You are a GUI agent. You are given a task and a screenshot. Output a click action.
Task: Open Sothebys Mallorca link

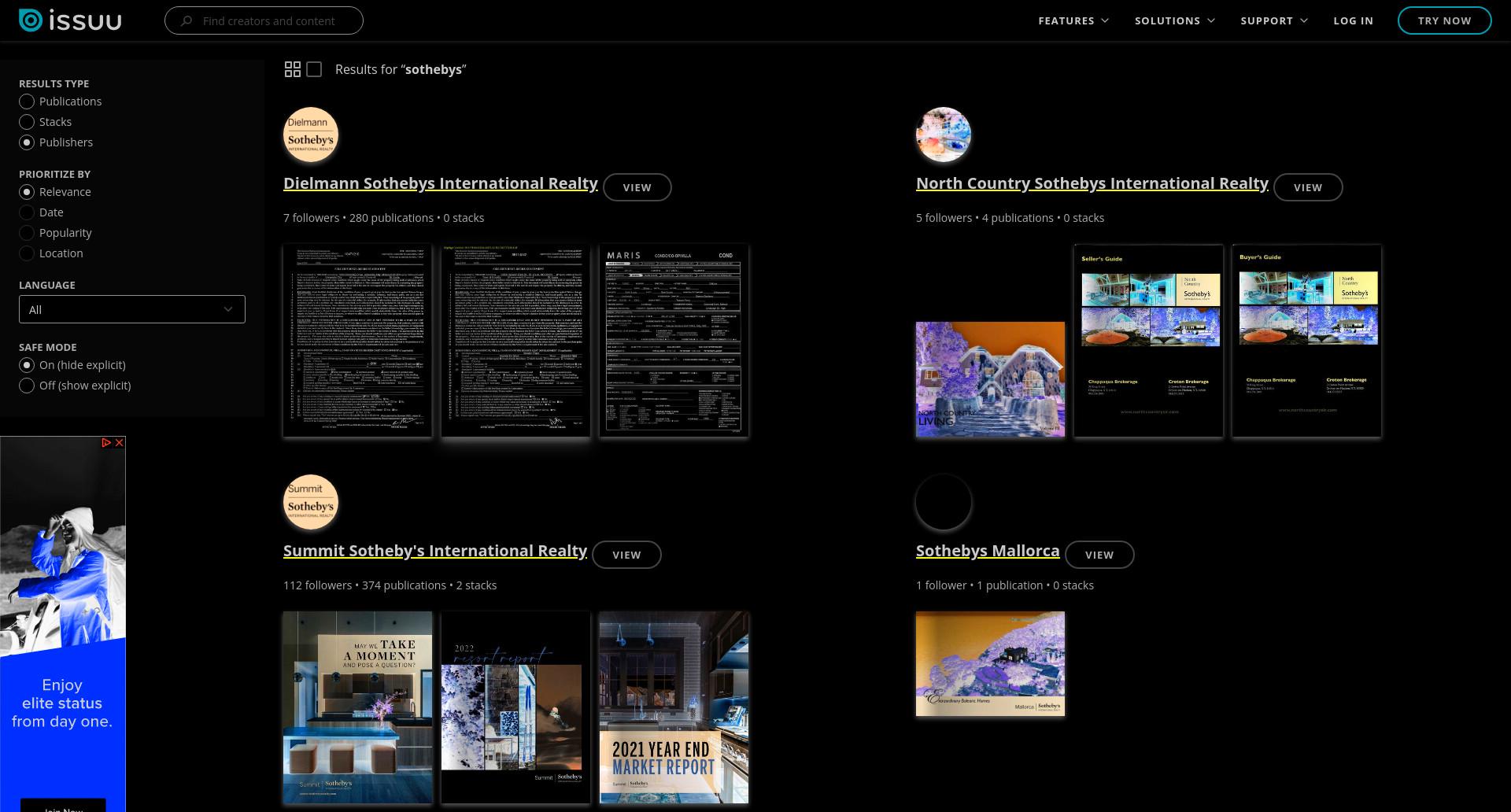tap(988, 551)
